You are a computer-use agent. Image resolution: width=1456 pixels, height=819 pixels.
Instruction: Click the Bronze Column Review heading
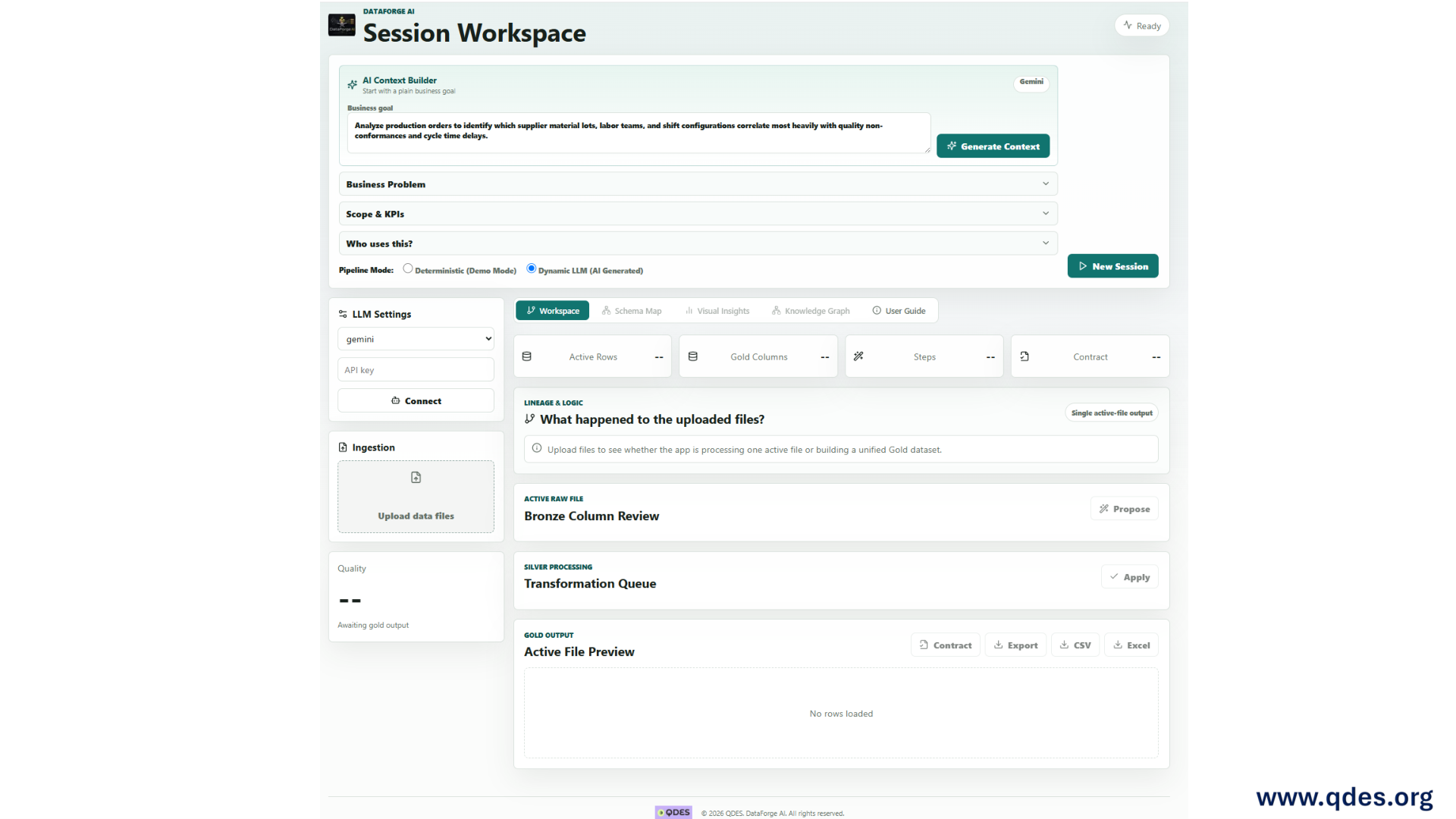[591, 516]
